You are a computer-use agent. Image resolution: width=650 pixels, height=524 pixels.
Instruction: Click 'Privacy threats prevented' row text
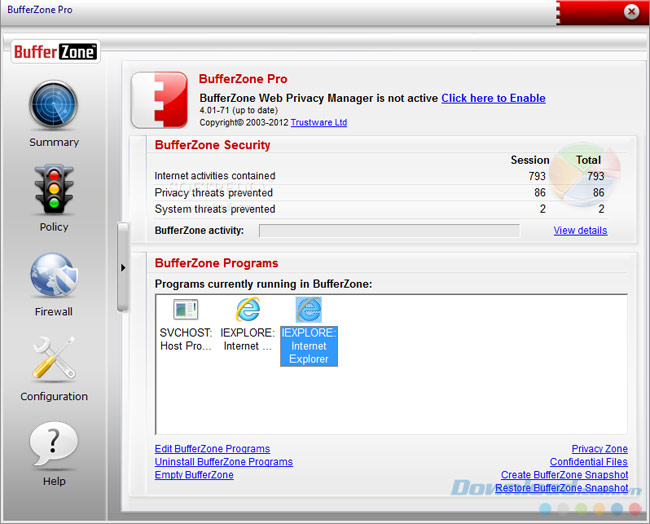(213, 193)
